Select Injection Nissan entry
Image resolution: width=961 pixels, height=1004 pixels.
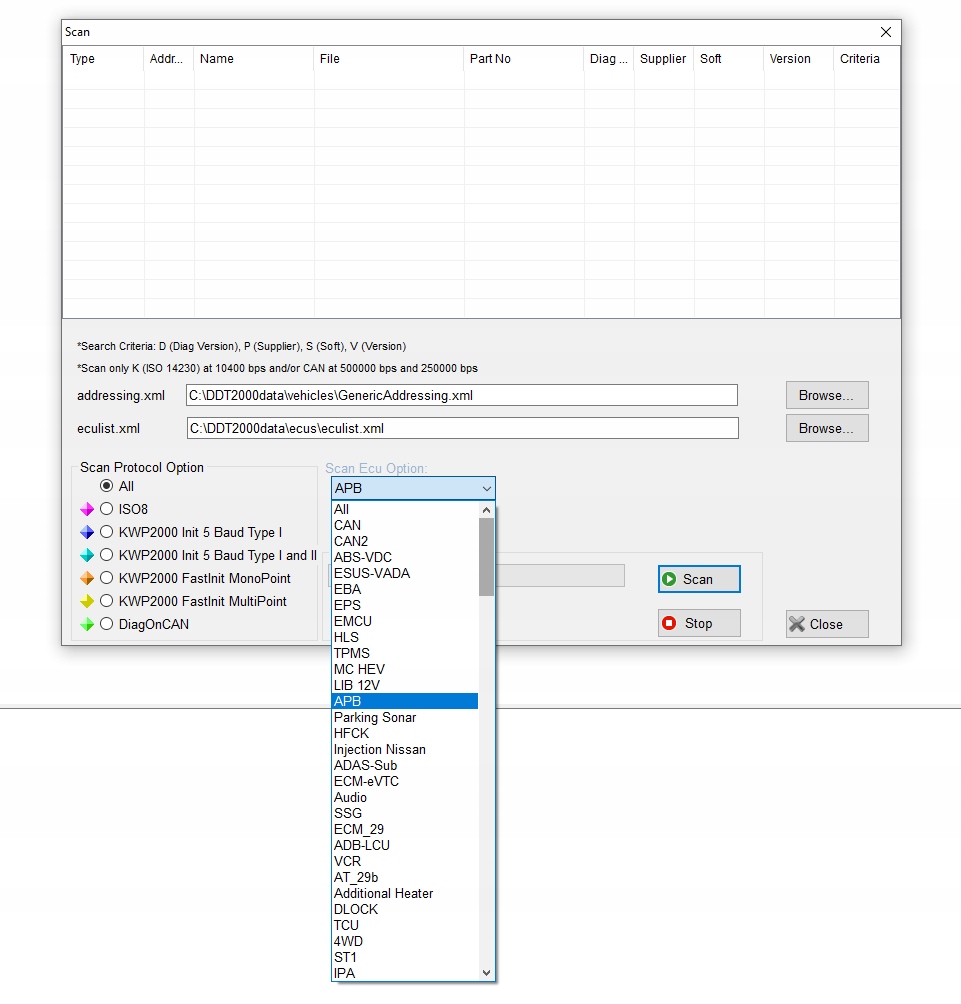tap(405, 750)
